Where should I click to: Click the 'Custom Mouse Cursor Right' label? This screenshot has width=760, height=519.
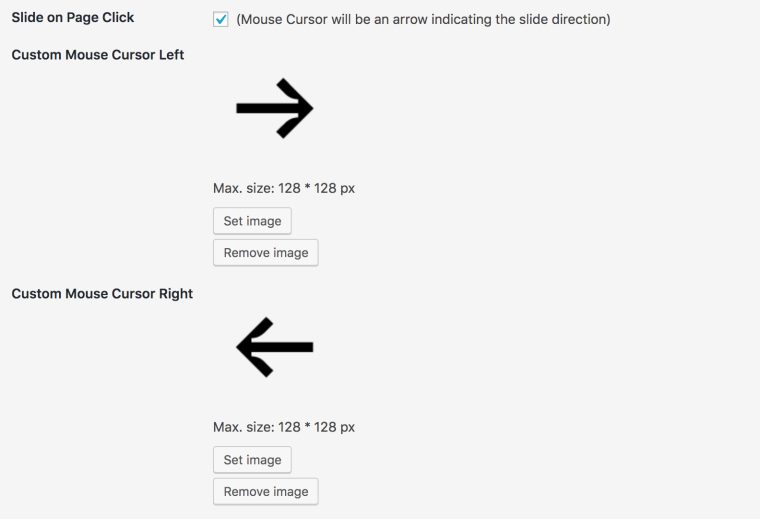coord(101,294)
